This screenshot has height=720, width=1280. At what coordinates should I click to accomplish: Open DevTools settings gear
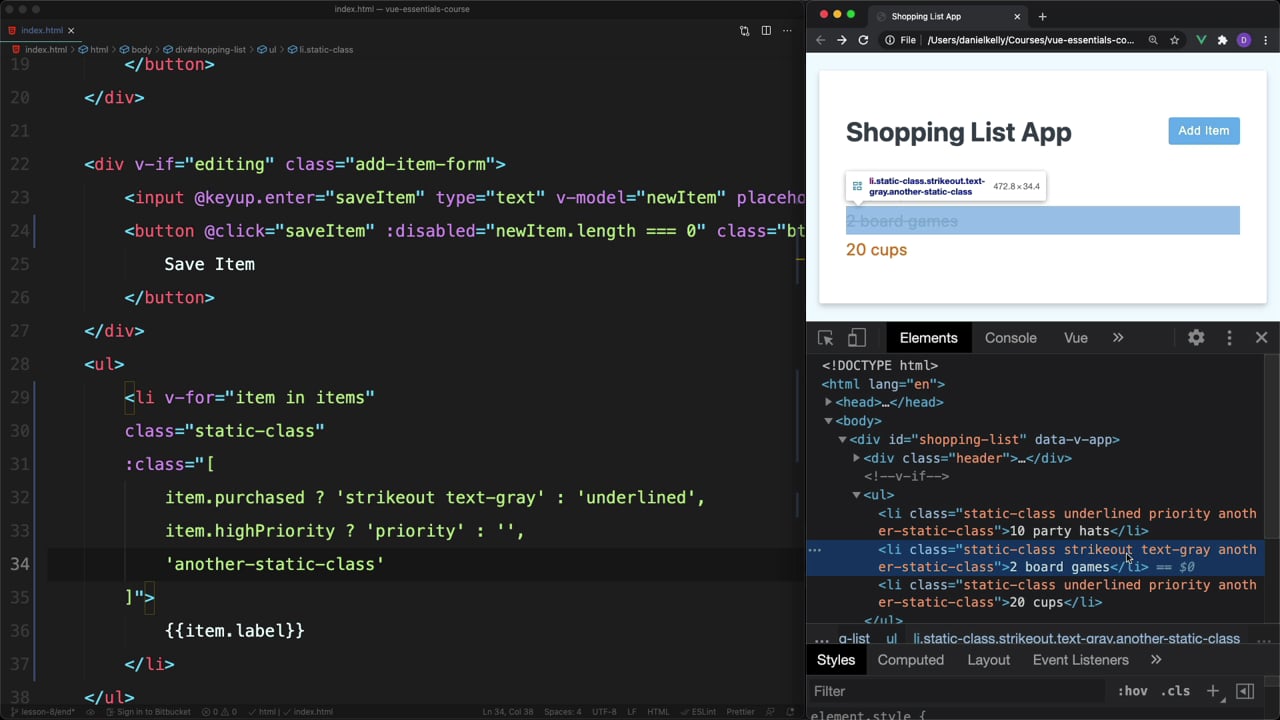pyautogui.click(x=1196, y=338)
